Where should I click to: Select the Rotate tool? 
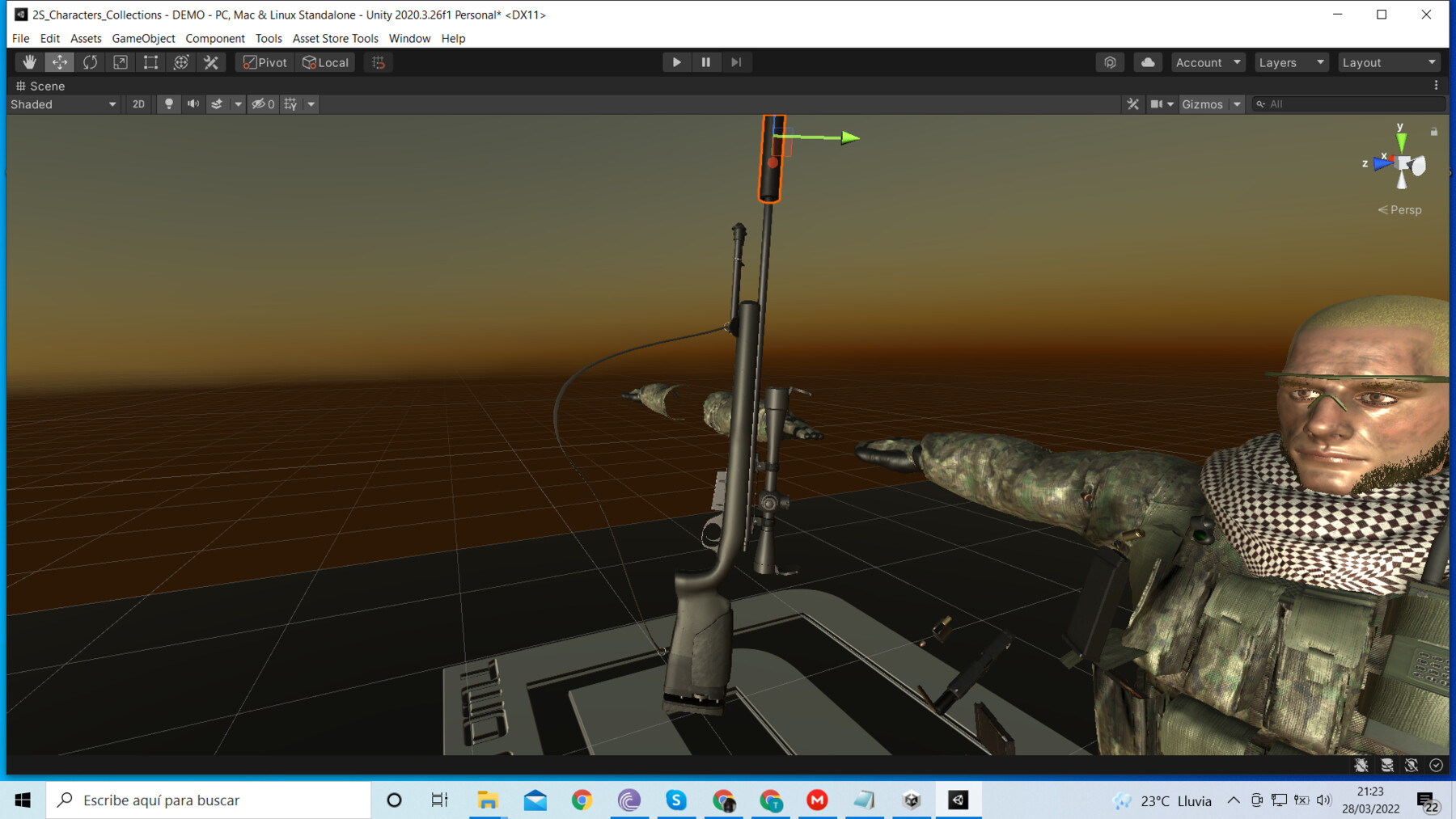(90, 62)
